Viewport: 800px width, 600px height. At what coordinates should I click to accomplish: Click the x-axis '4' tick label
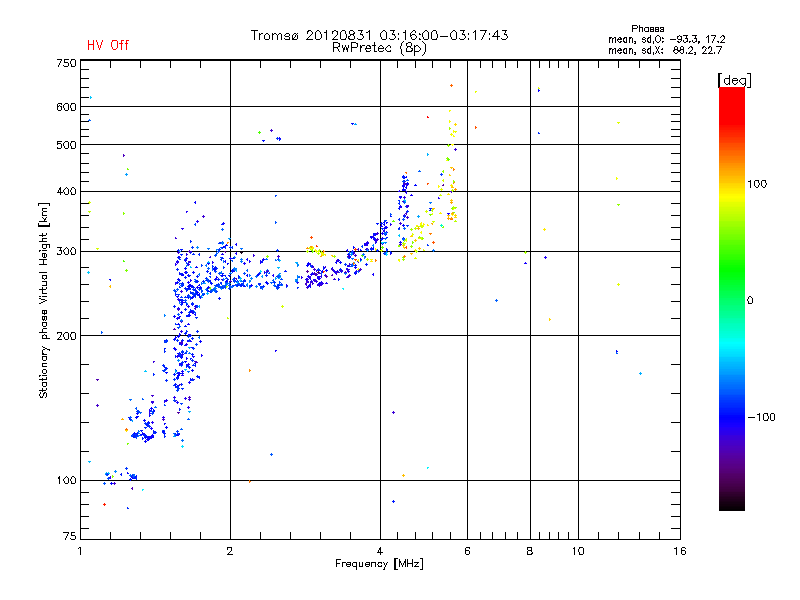click(x=380, y=551)
